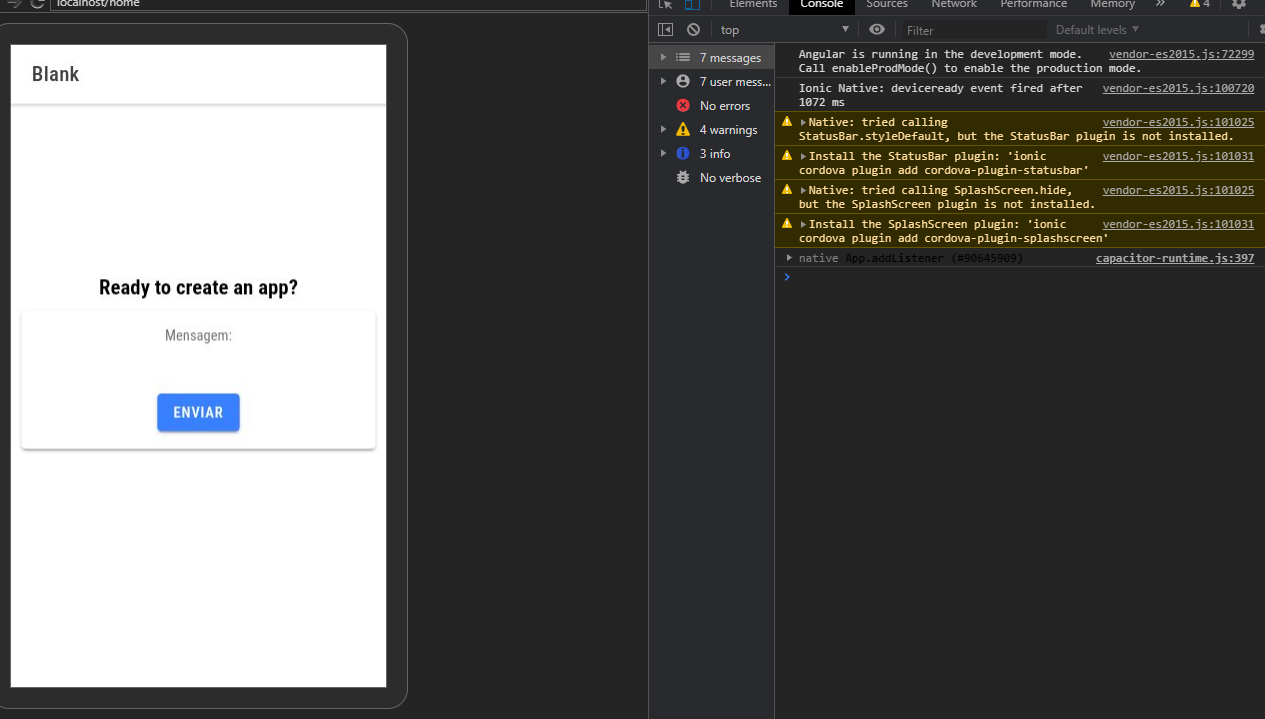
Task: Open the Elements tab in DevTools
Action: pyautogui.click(x=753, y=4)
